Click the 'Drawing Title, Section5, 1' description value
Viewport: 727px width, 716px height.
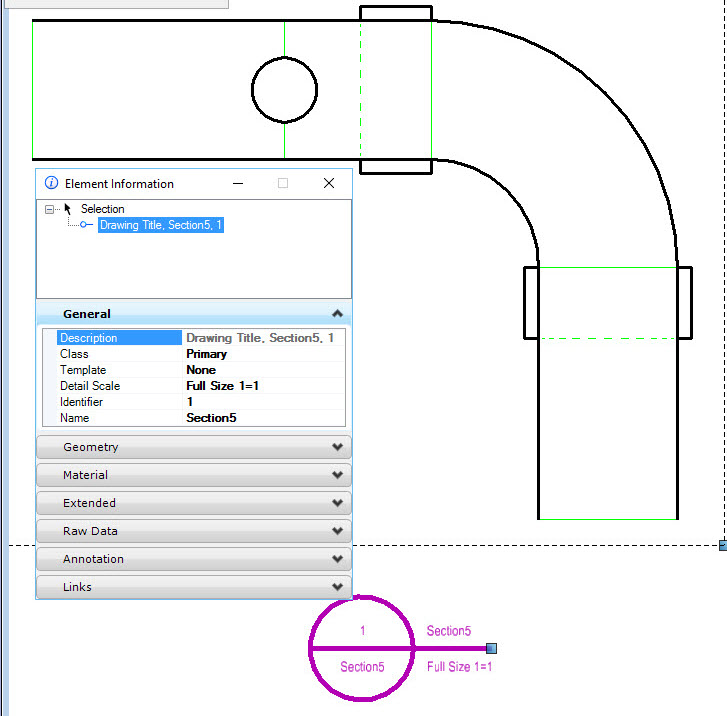pos(260,338)
